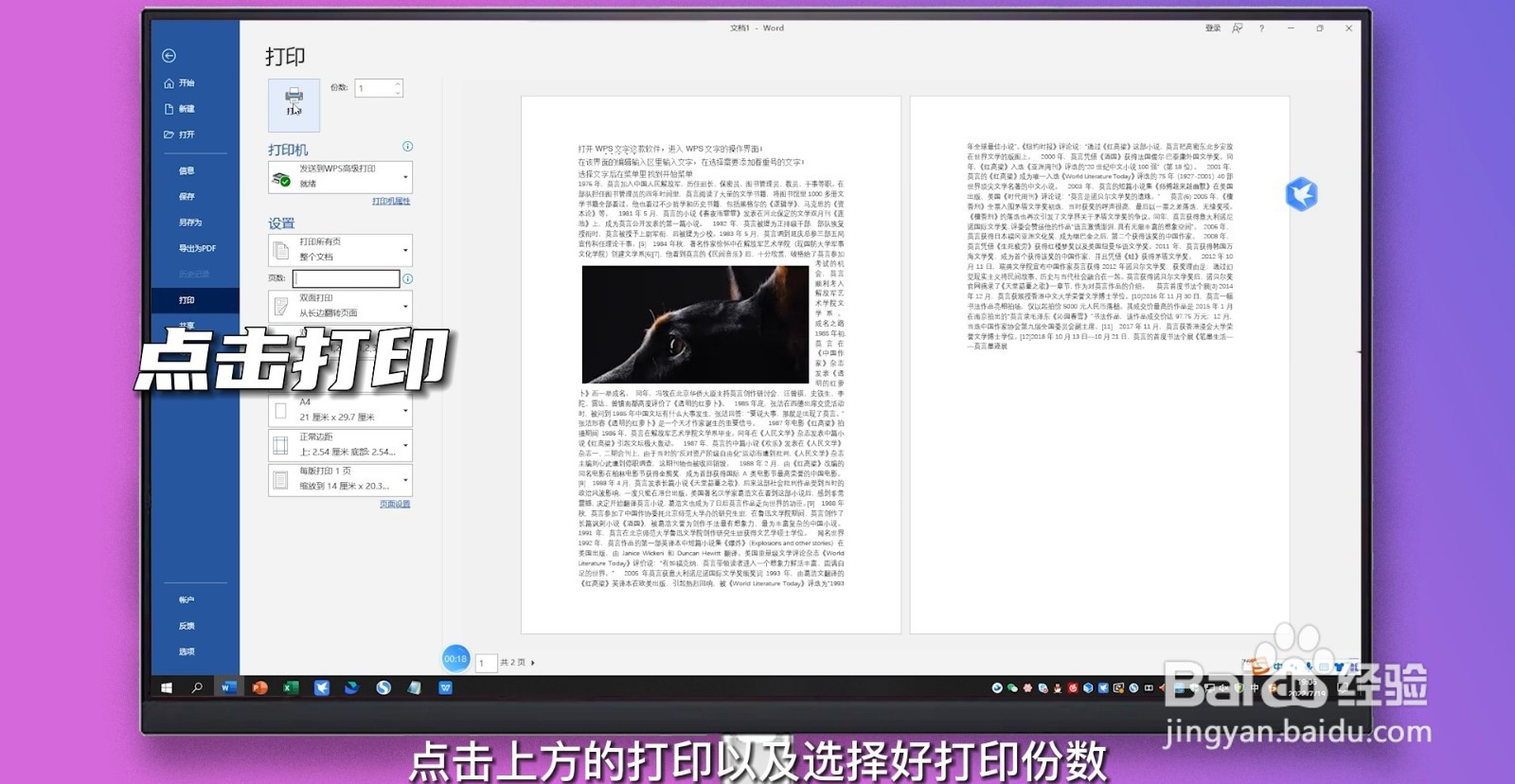Select 打开 in the sidebar
Screen dimensions: 1515x784
(180, 134)
